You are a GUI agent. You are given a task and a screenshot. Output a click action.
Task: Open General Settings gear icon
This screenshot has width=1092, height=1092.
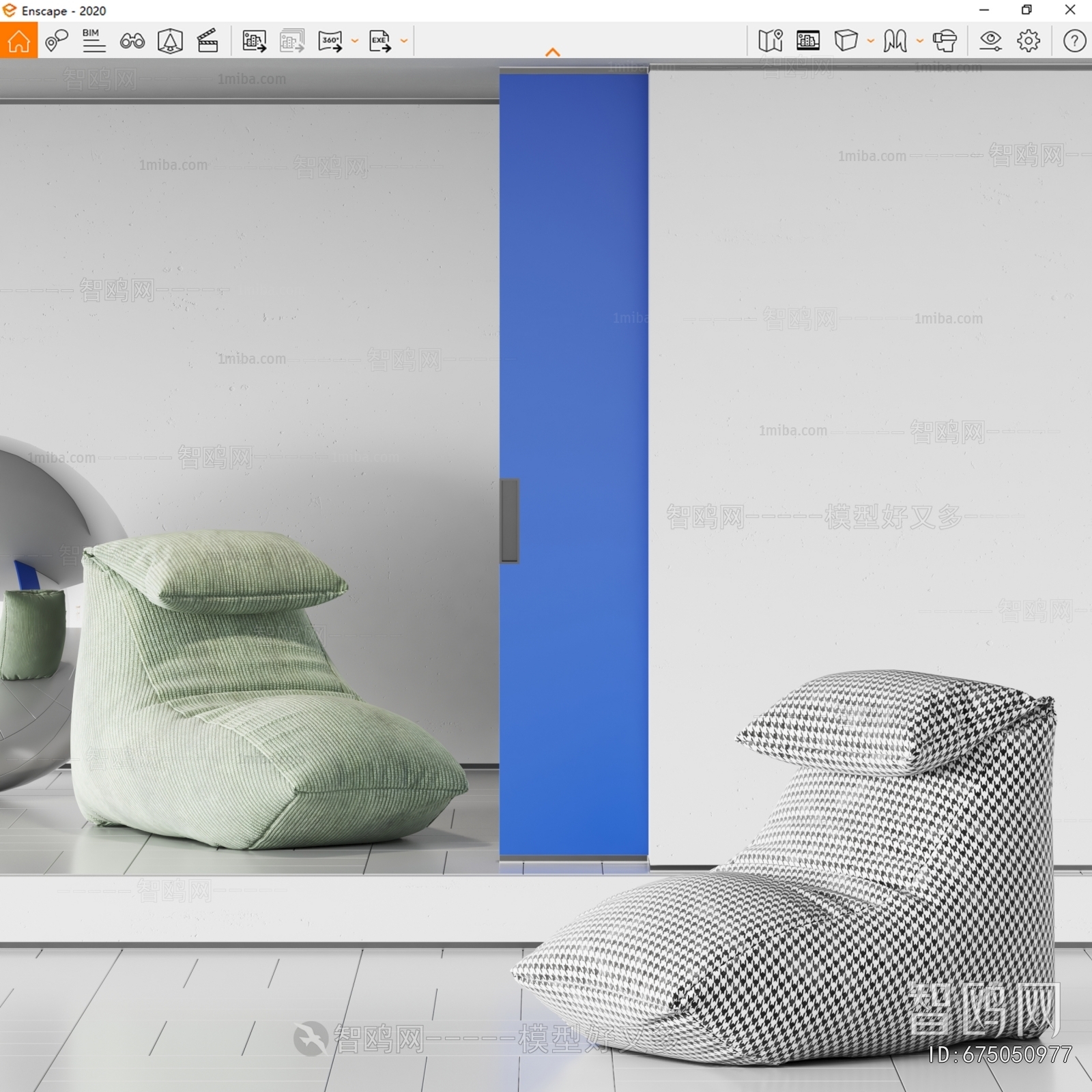point(1029,41)
